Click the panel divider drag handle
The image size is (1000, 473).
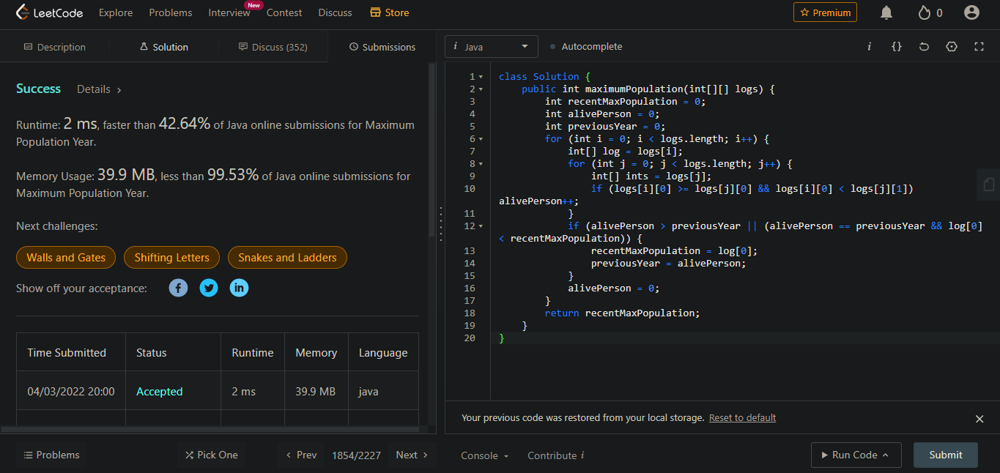441,222
